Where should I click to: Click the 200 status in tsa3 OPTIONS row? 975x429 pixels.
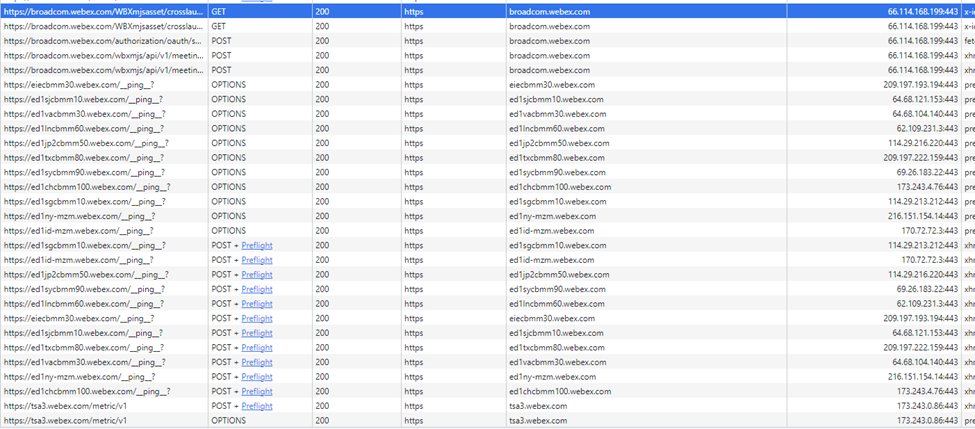pyautogui.click(x=323, y=421)
